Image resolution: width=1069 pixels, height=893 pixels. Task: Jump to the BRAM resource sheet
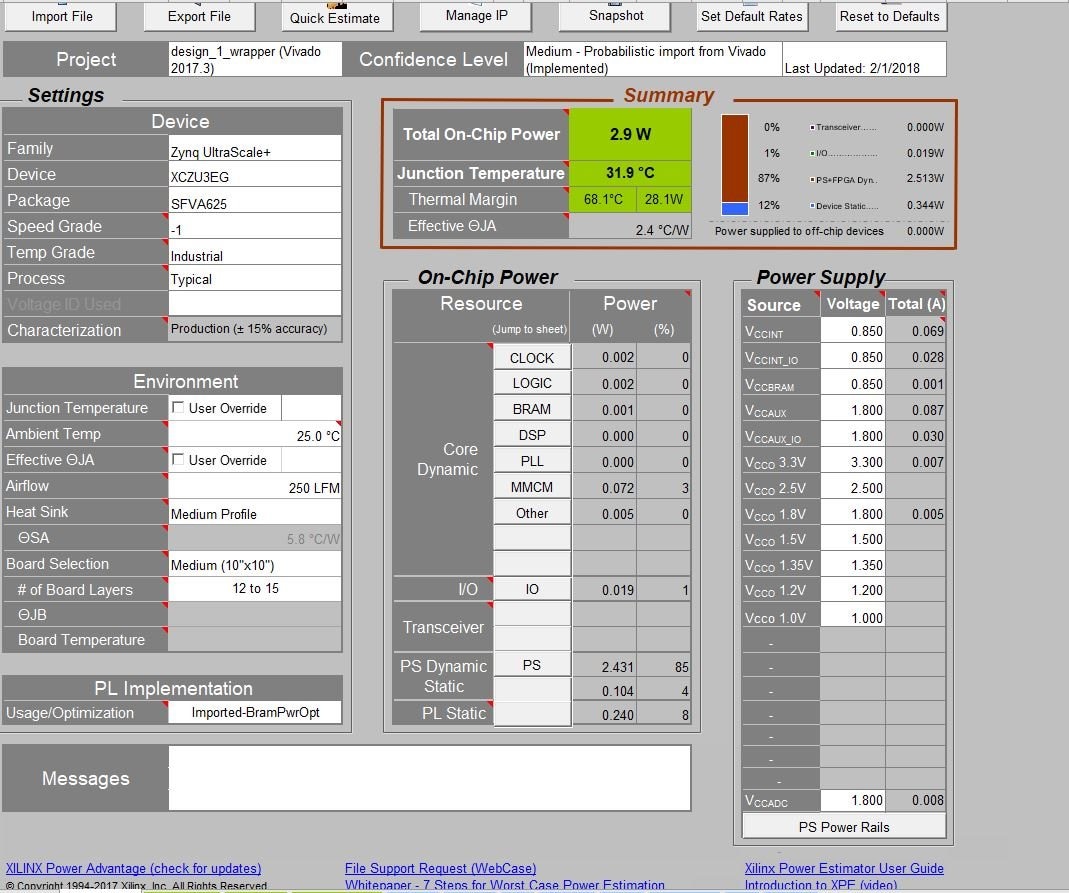click(531, 409)
